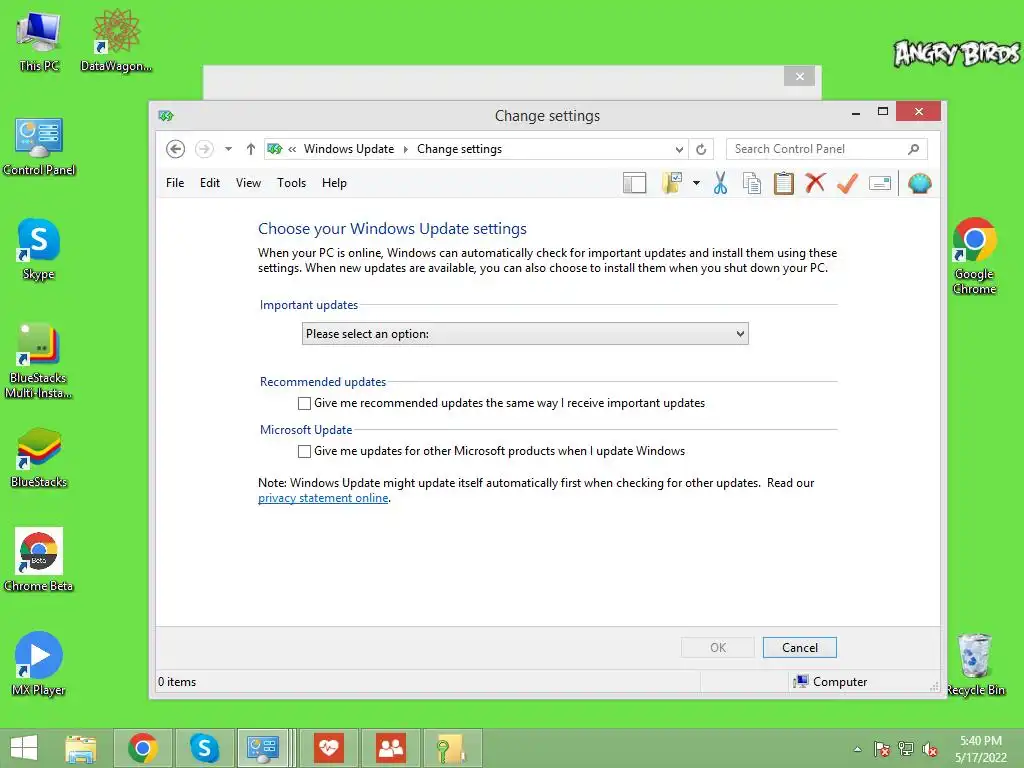Image resolution: width=1024 pixels, height=768 pixels.
Task: Click the greyed-out OK button
Action: point(718,648)
